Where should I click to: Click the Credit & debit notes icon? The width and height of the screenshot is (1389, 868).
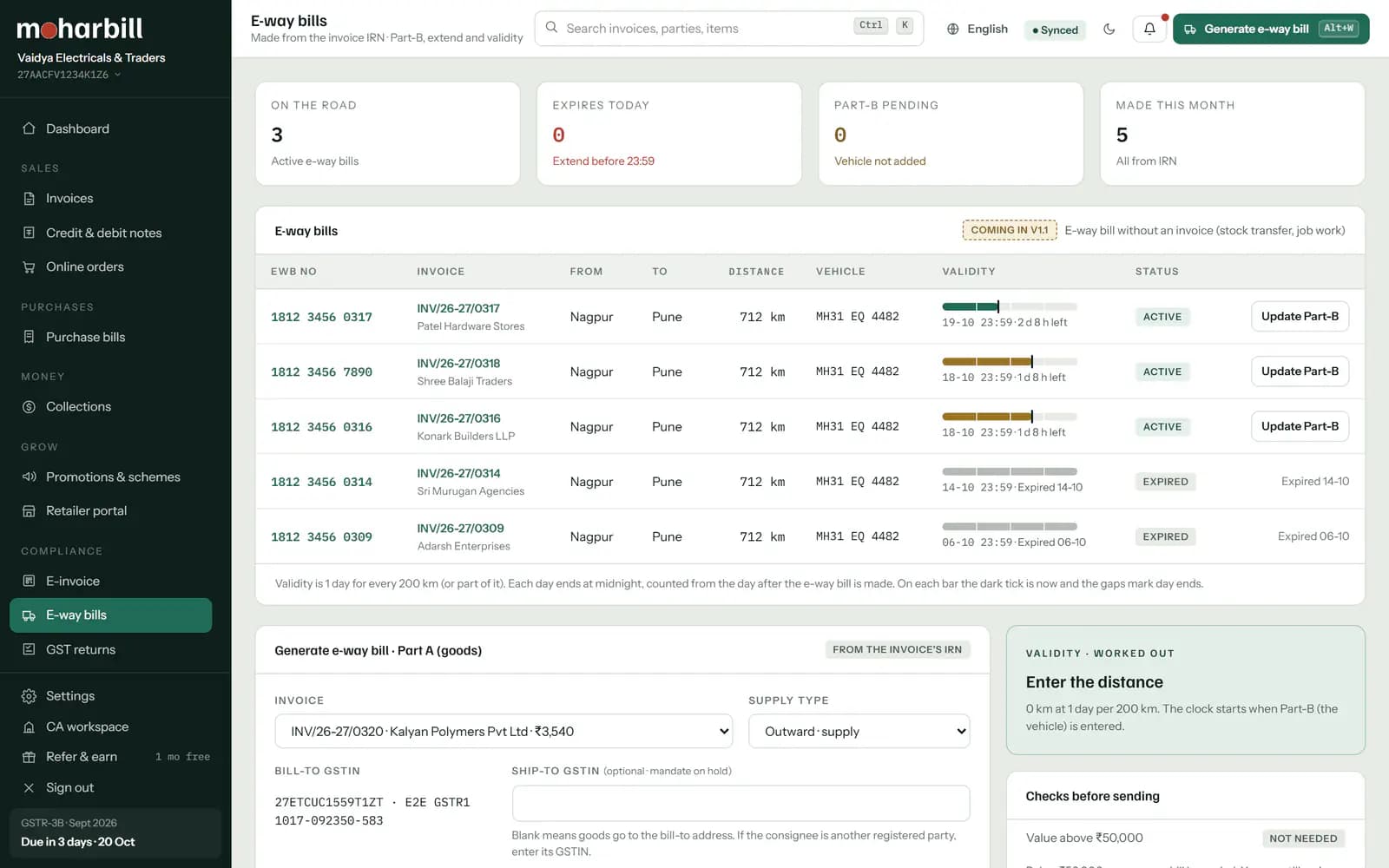[x=29, y=233]
